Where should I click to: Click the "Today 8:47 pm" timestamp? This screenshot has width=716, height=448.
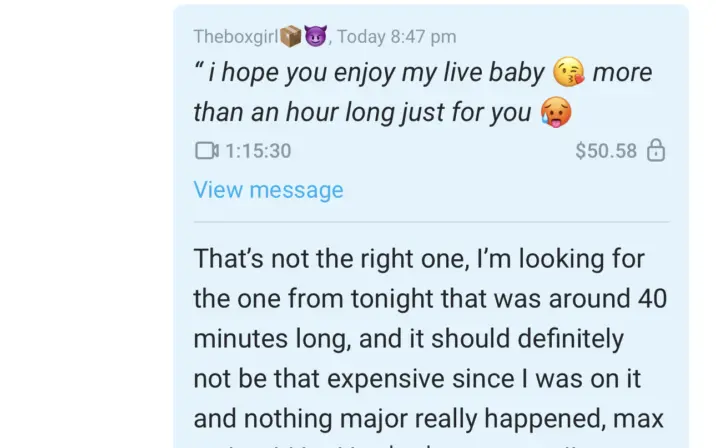pyautogui.click(x=396, y=37)
